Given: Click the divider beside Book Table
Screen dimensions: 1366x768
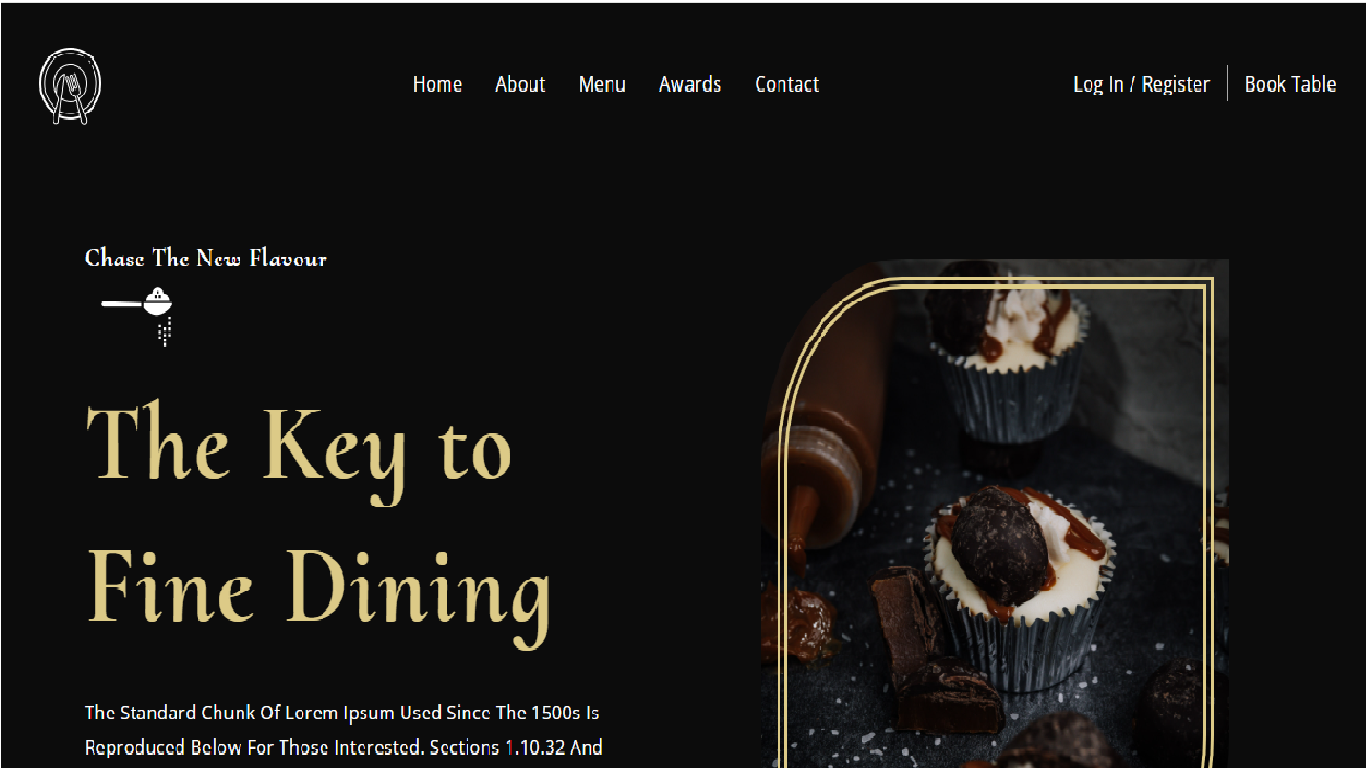Looking at the screenshot, I should (x=1227, y=83).
